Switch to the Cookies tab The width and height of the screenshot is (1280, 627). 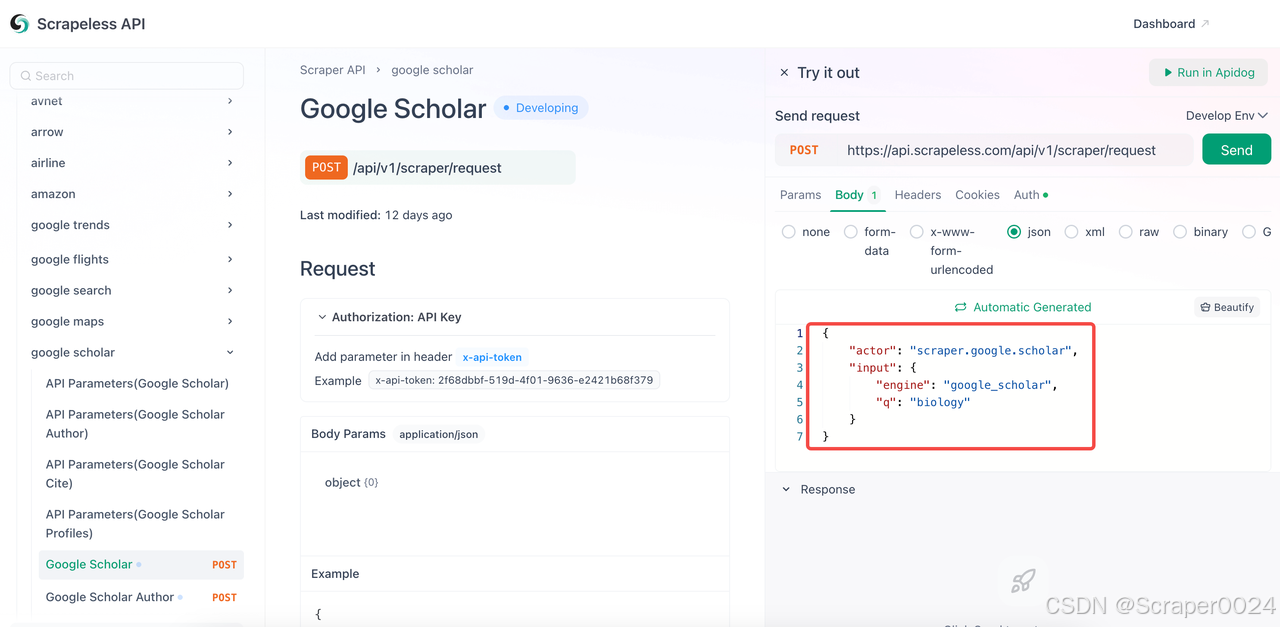[x=977, y=195]
